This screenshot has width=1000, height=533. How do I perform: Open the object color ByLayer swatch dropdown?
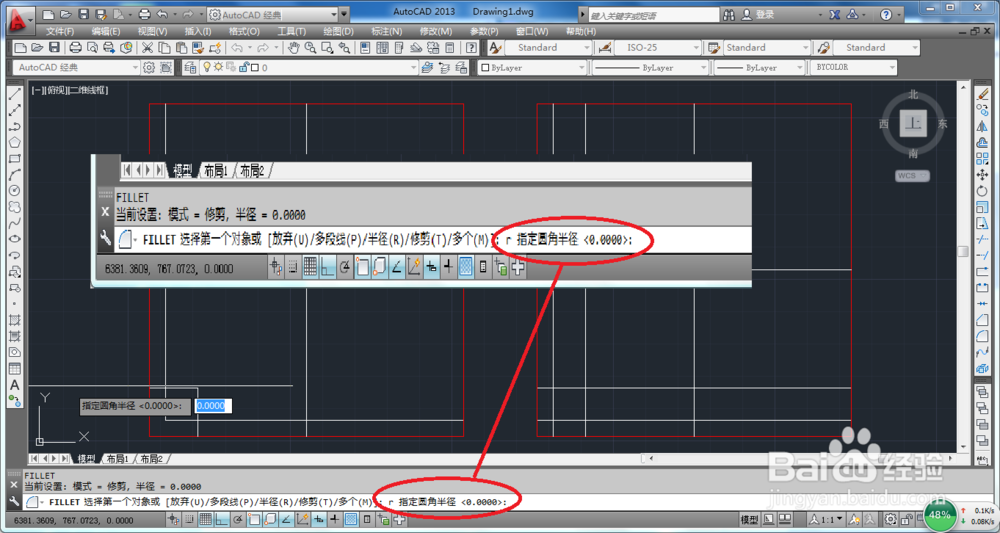pyautogui.click(x=533, y=67)
